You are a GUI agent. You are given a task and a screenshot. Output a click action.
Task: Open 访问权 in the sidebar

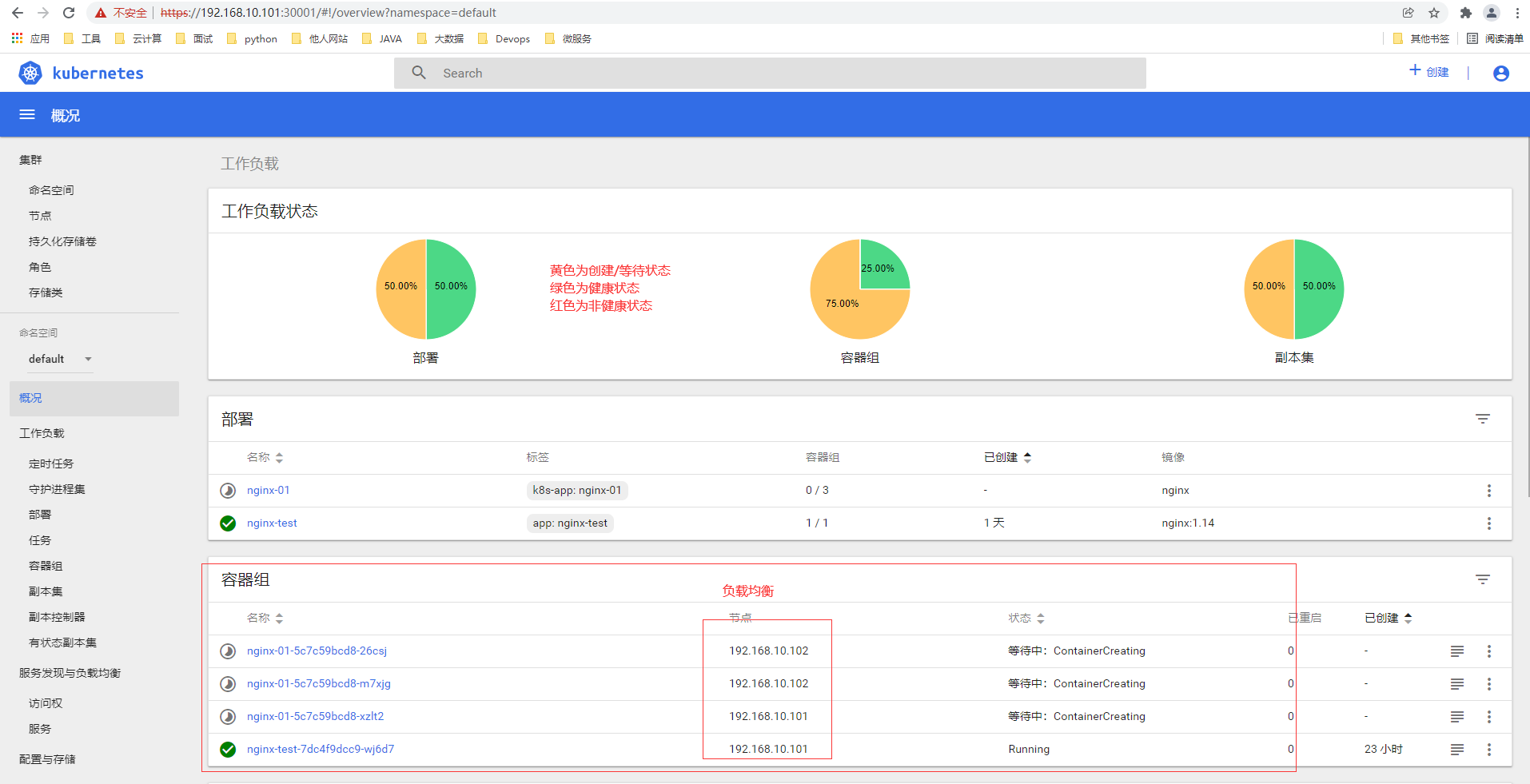tap(46, 703)
